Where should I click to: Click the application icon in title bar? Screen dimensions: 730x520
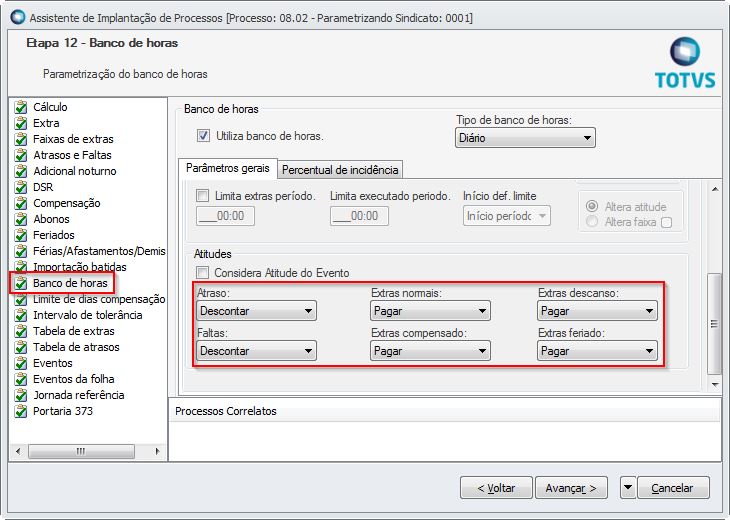pos(18,18)
